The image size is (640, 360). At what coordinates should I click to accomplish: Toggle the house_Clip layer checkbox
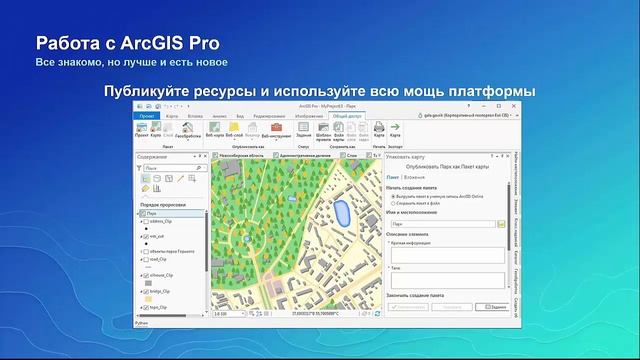pos(146,276)
